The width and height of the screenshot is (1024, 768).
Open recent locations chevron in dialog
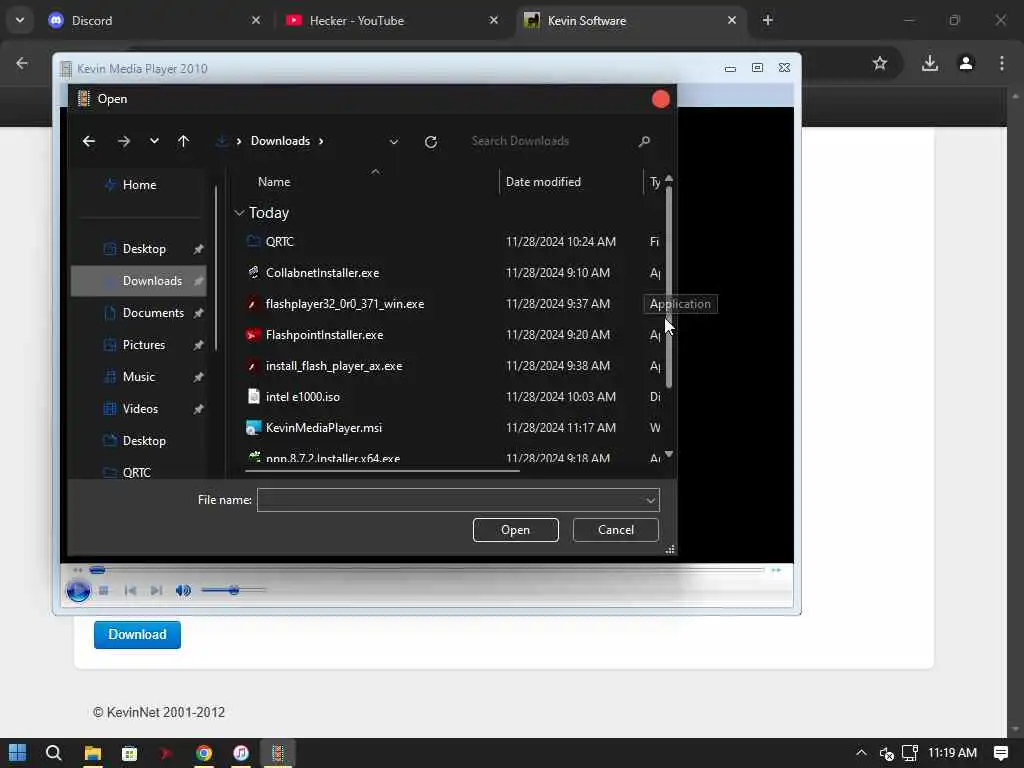(x=154, y=141)
